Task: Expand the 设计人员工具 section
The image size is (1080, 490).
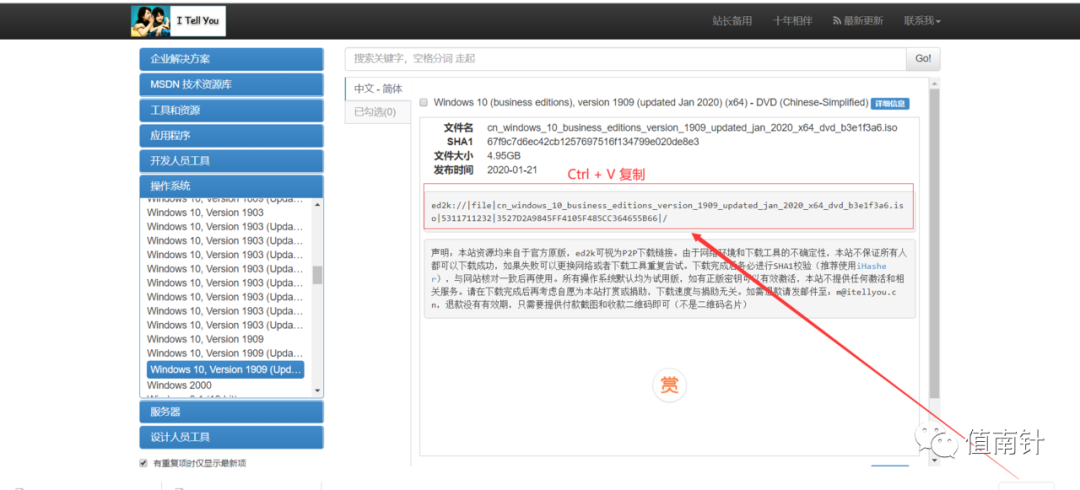Action: (231, 437)
